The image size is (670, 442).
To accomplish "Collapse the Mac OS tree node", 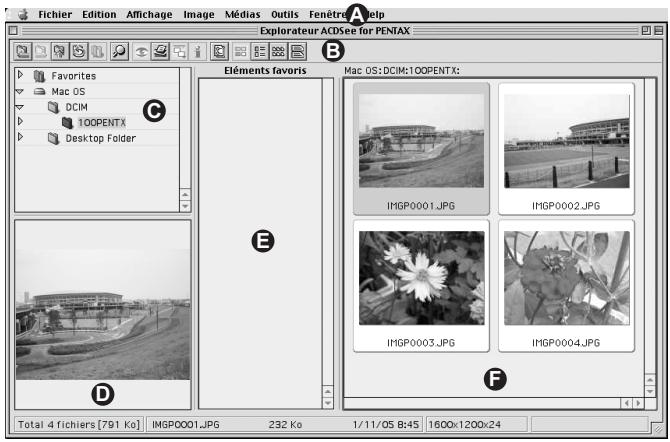I will point(20,91).
